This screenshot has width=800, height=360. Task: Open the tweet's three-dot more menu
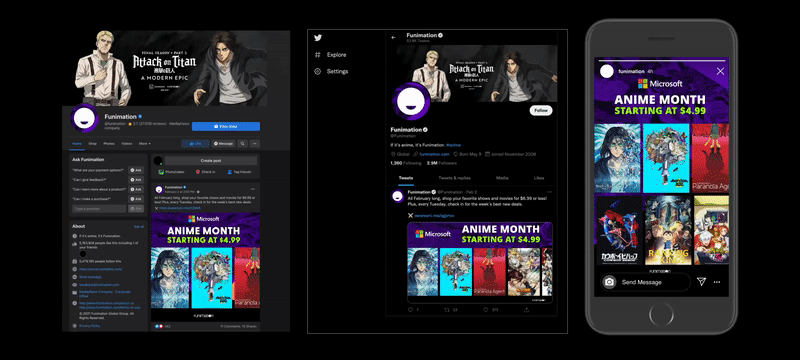(x=550, y=192)
